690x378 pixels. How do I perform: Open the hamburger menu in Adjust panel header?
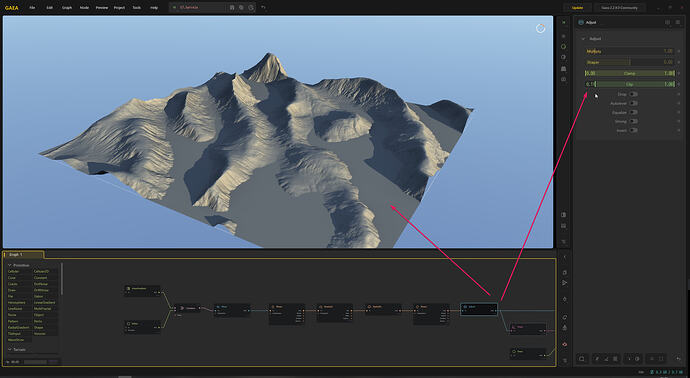(x=678, y=22)
